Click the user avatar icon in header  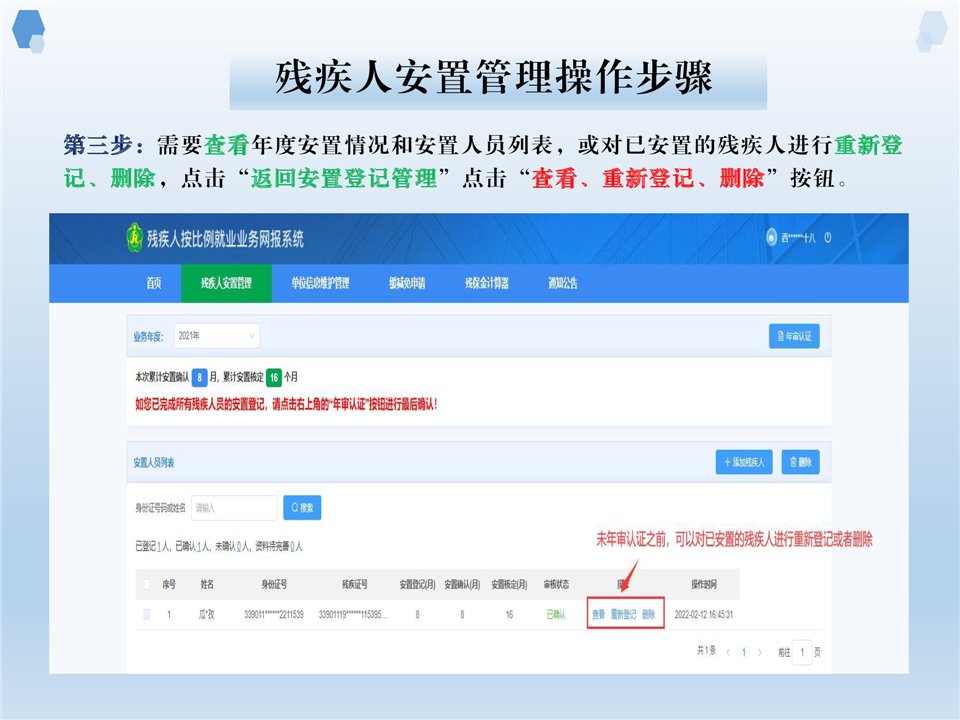pos(771,238)
